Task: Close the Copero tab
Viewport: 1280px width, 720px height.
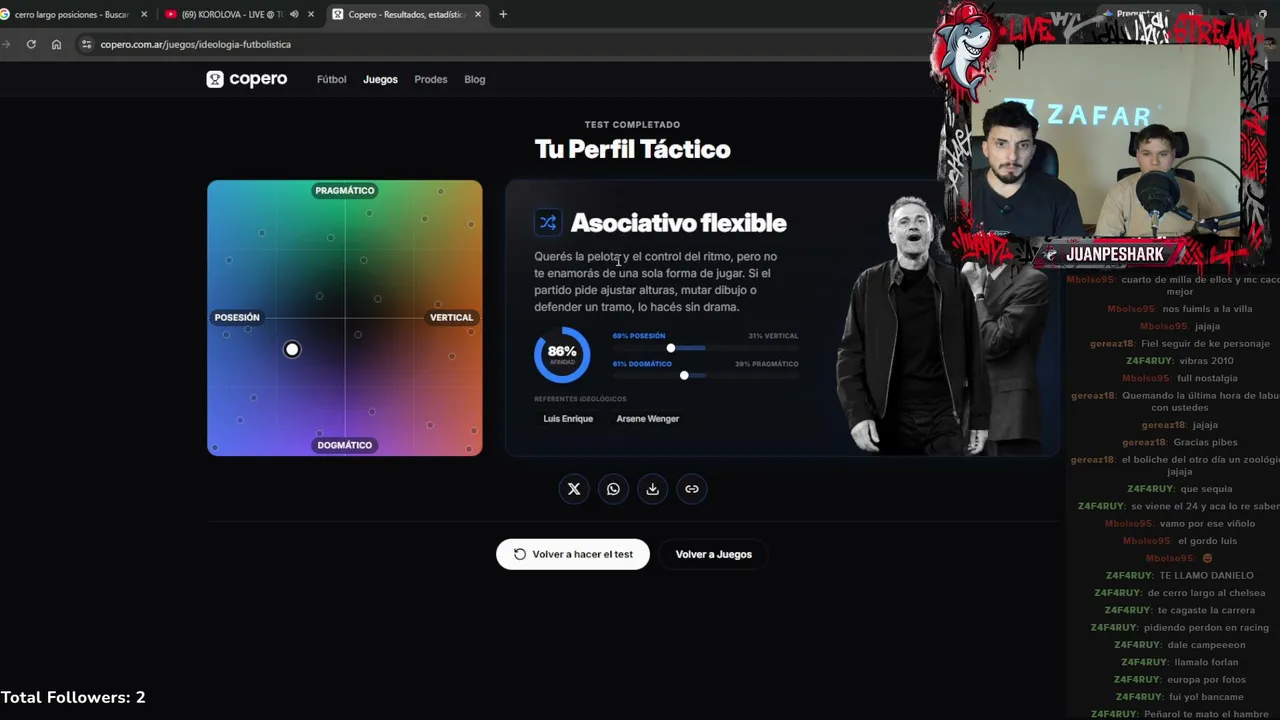Action: (478, 14)
